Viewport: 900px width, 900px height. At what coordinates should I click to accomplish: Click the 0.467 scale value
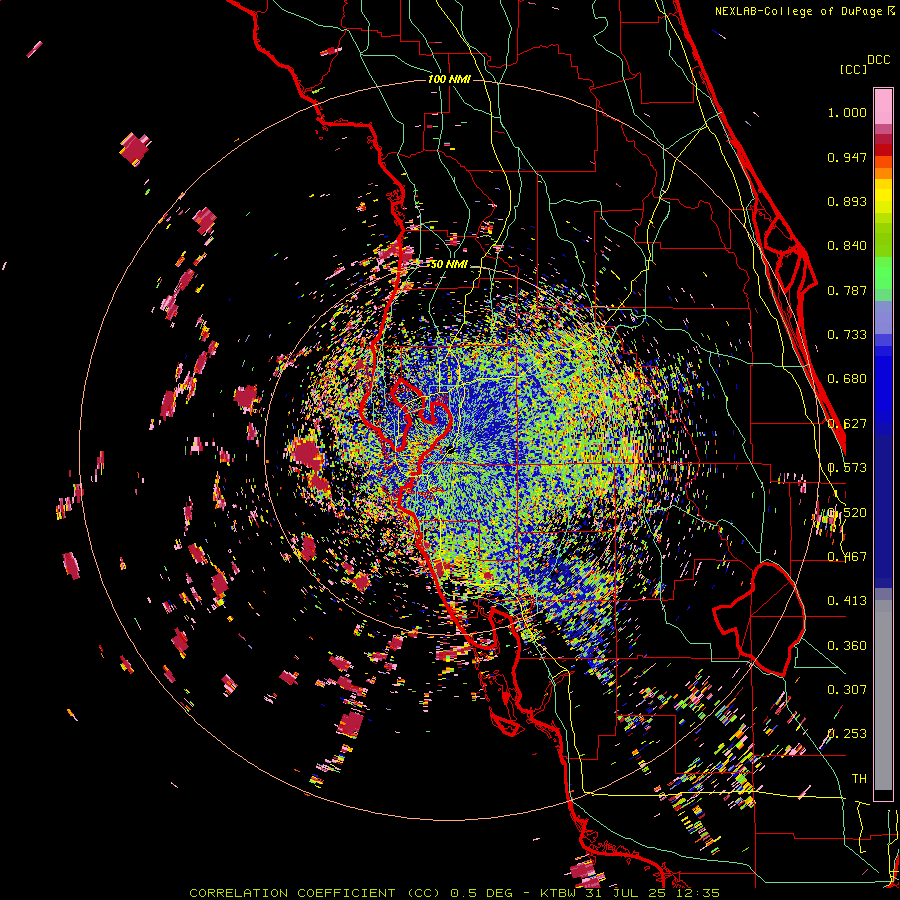(847, 557)
